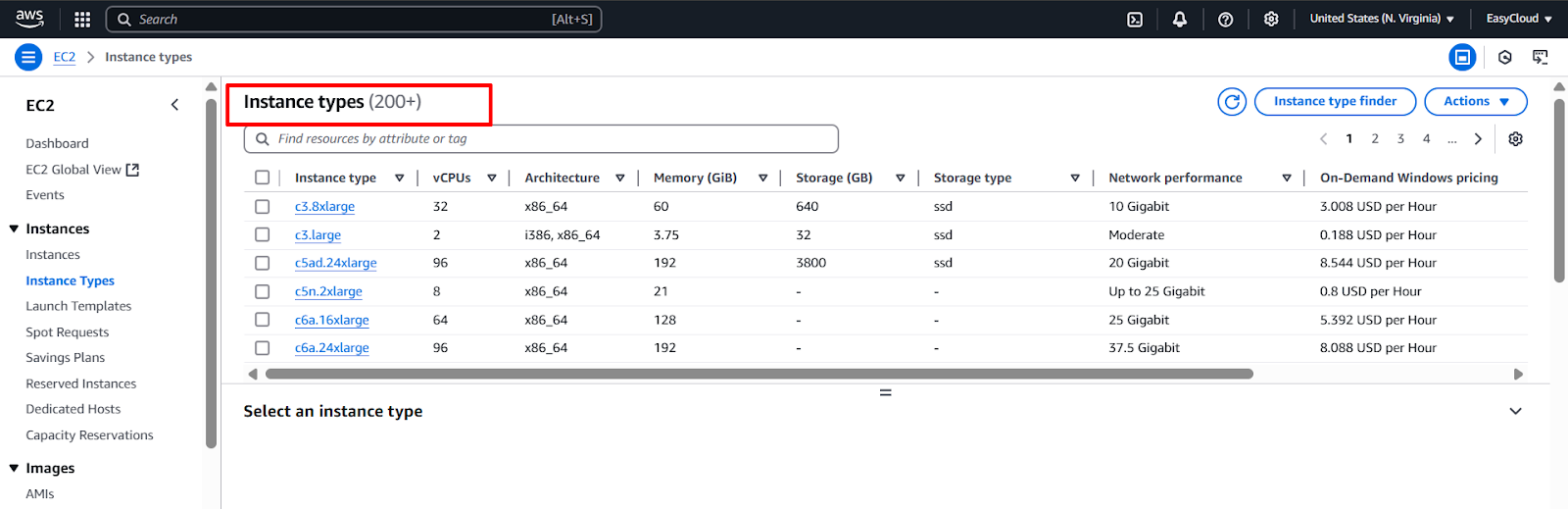Open Savings Plans in sidebar
1568x509 pixels.
65,358
